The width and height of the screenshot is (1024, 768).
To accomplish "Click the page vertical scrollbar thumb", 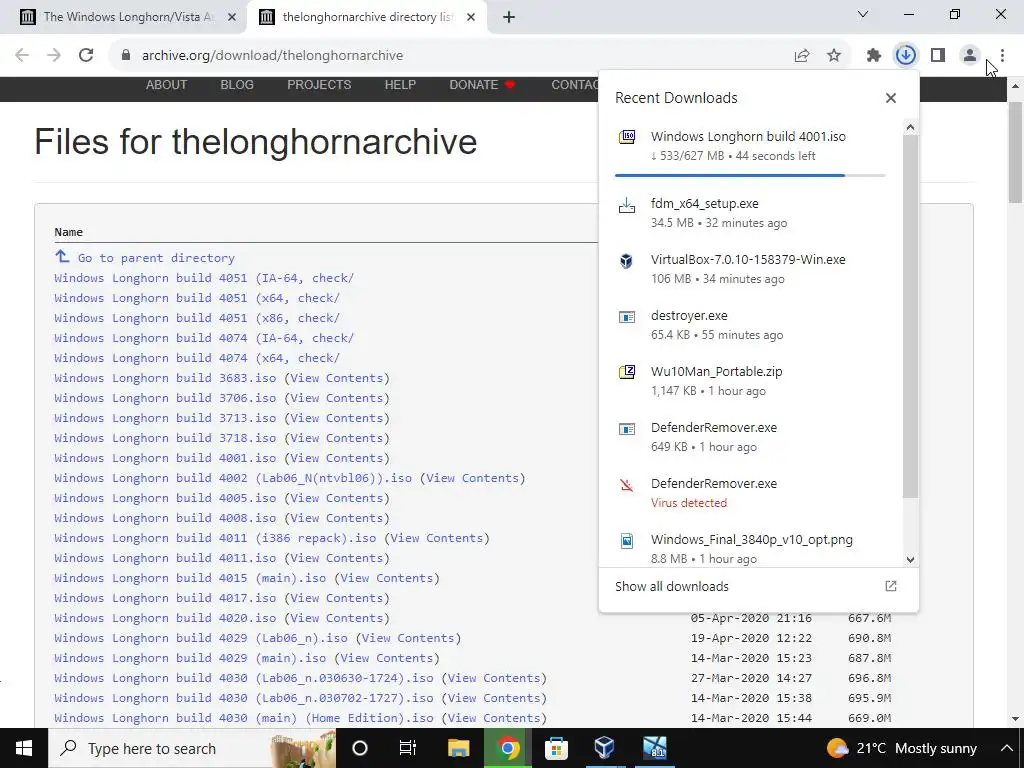I will (1016, 152).
